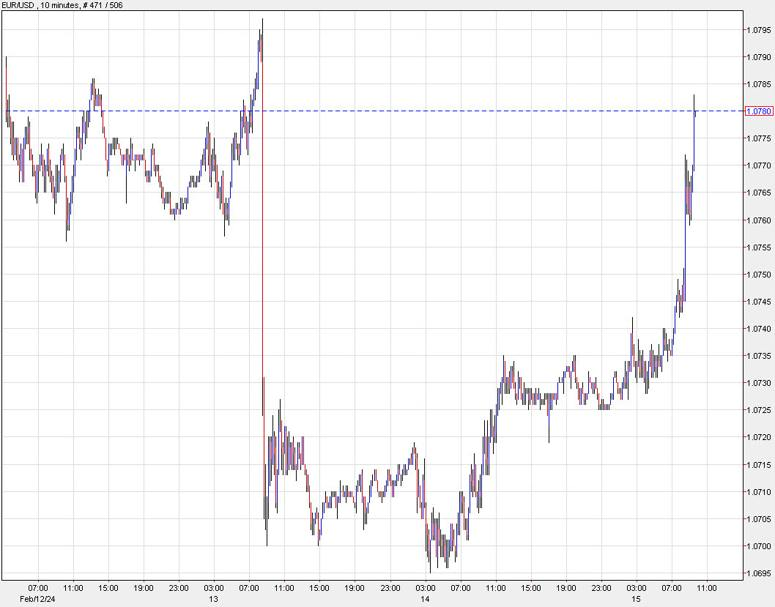The height and width of the screenshot is (607, 775).
Task: Click the 1.0795 price axis label
Action: [759, 30]
